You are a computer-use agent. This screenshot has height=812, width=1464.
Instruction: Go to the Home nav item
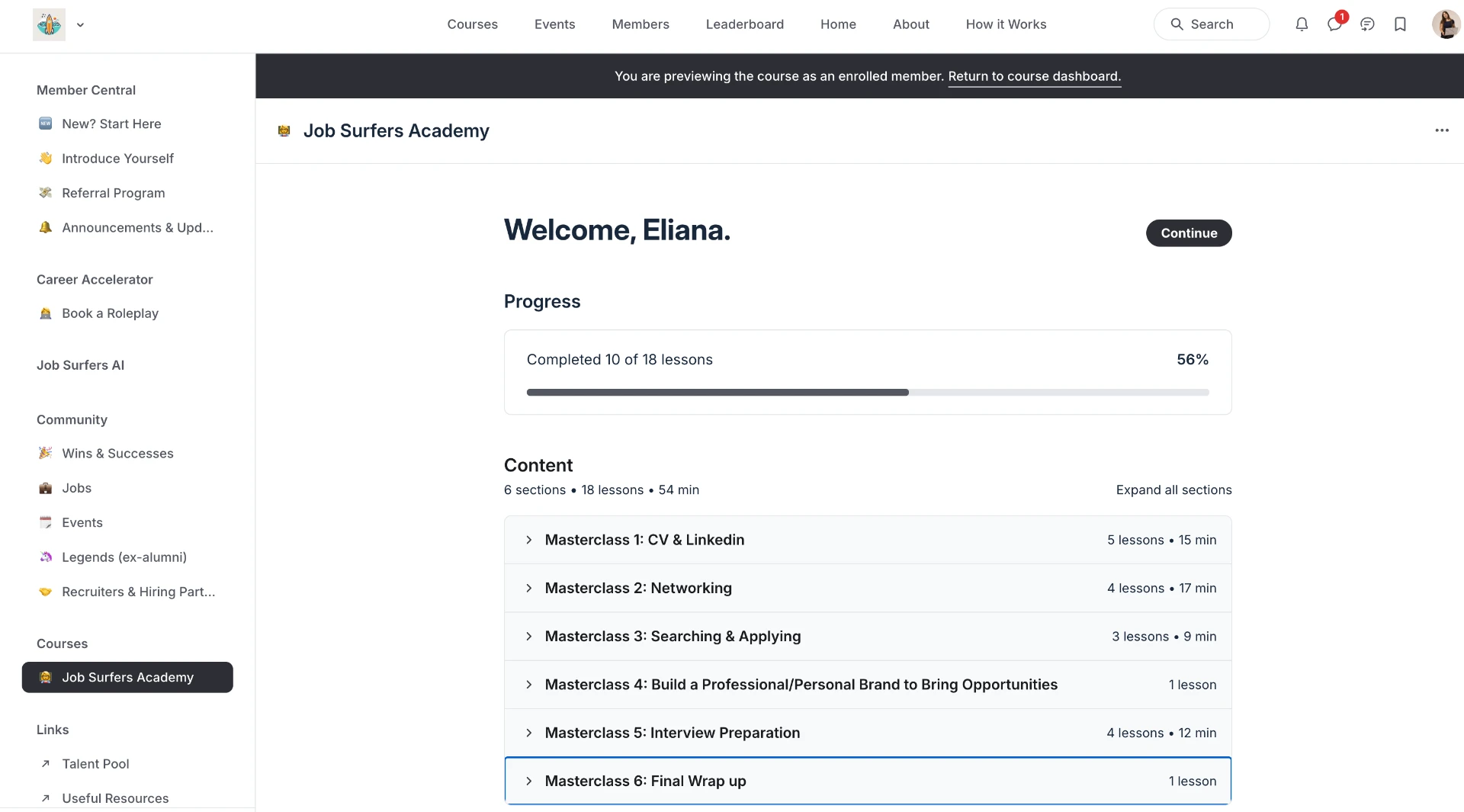pyautogui.click(x=838, y=24)
